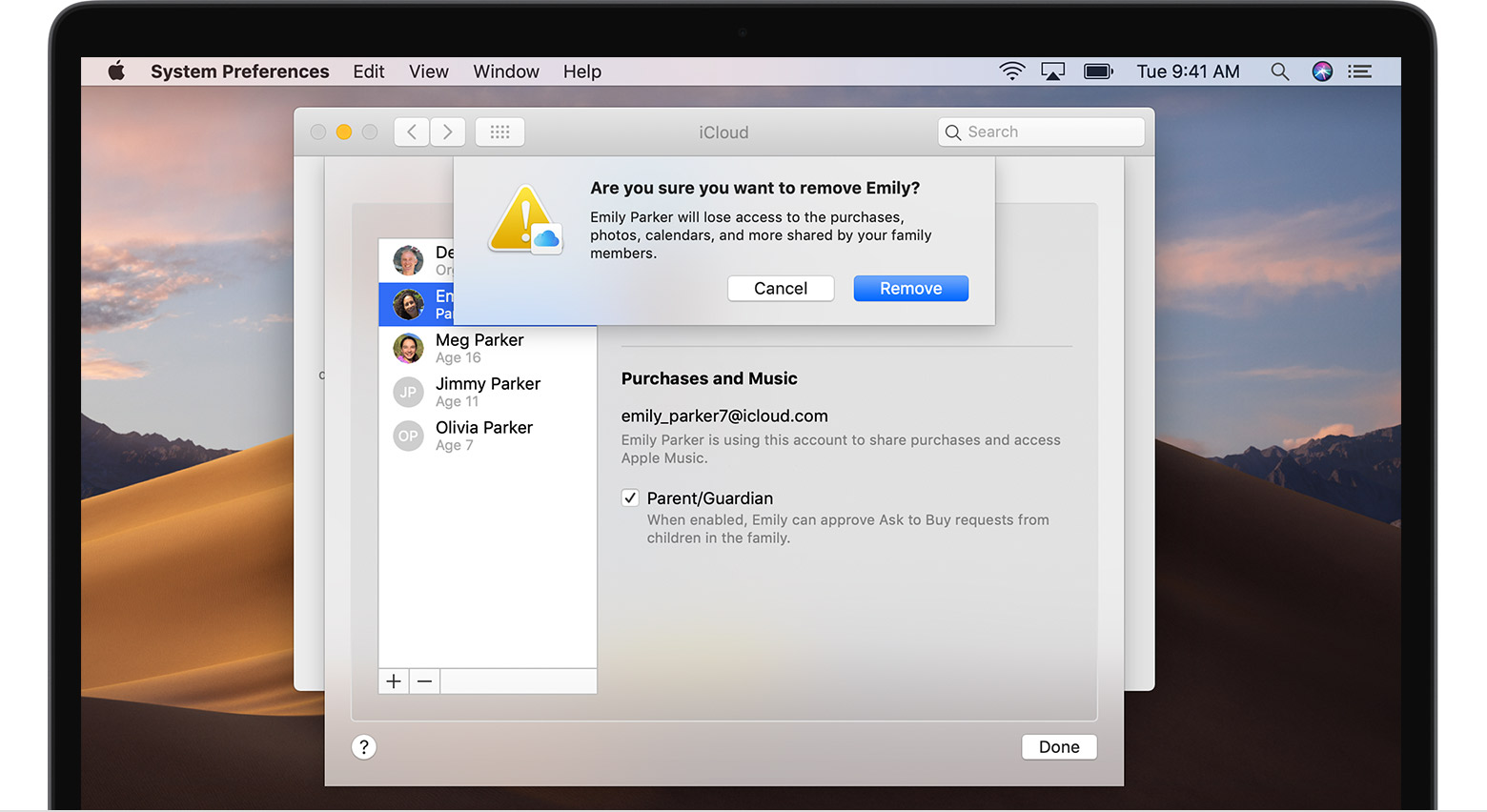
Task: Check the battery status icon
Action: point(1098,71)
